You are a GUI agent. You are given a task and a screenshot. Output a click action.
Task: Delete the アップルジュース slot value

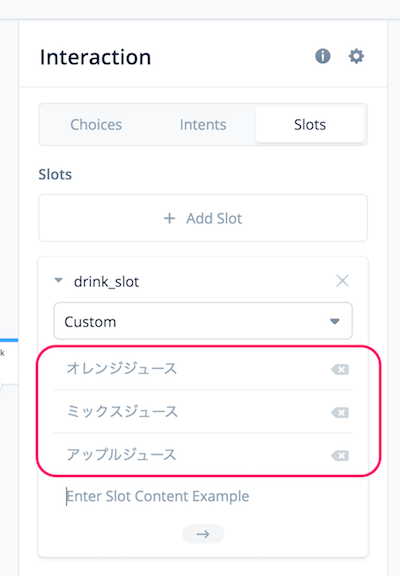click(340, 456)
